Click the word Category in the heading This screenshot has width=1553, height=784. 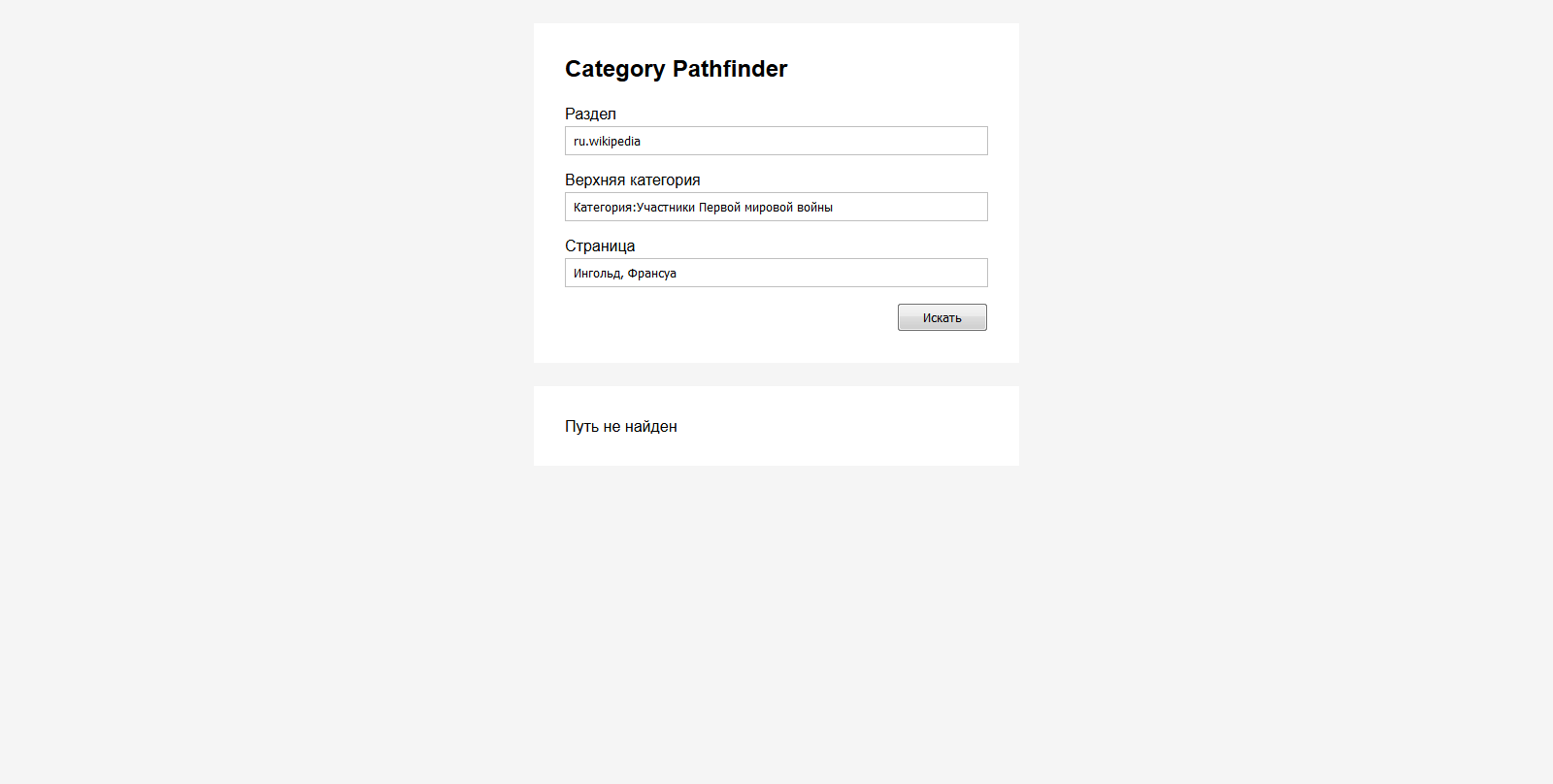[614, 69]
